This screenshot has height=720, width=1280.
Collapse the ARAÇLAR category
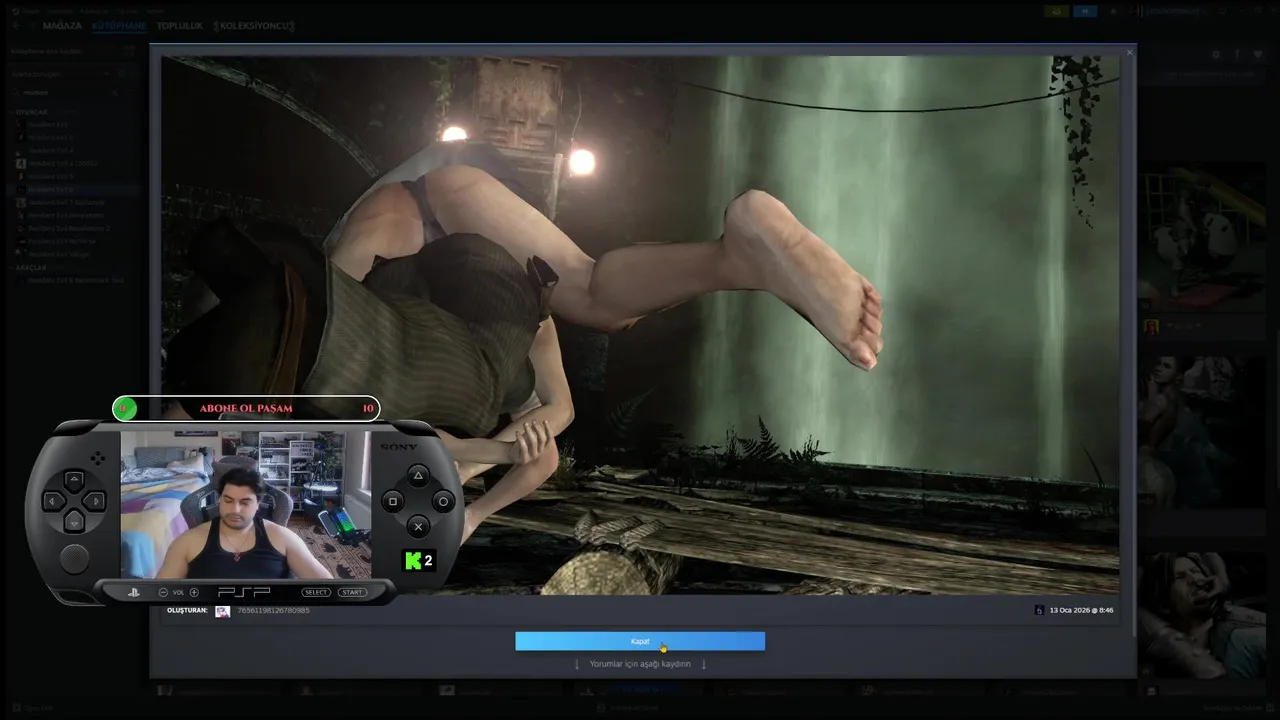31,268
